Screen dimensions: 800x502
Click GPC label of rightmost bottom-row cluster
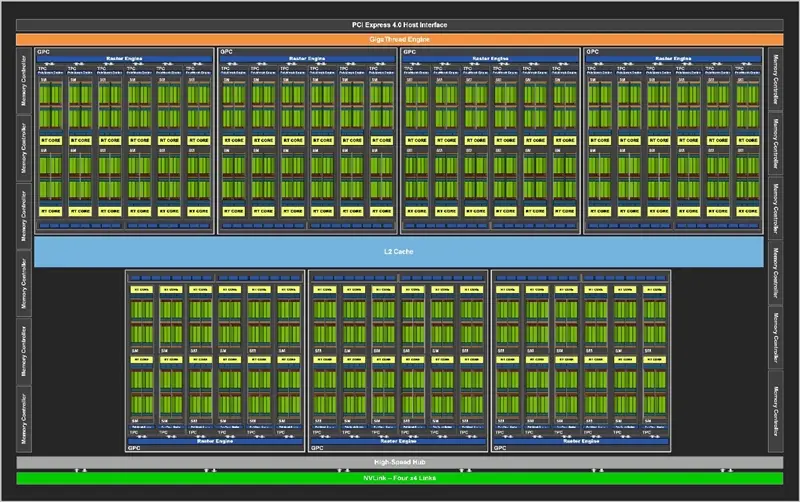[x=500, y=448]
